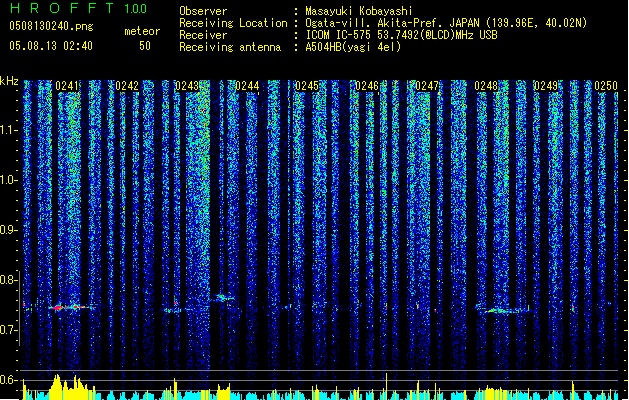Click the 0243 time marker
This screenshot has height=400, width=629.
pos(187,86)
